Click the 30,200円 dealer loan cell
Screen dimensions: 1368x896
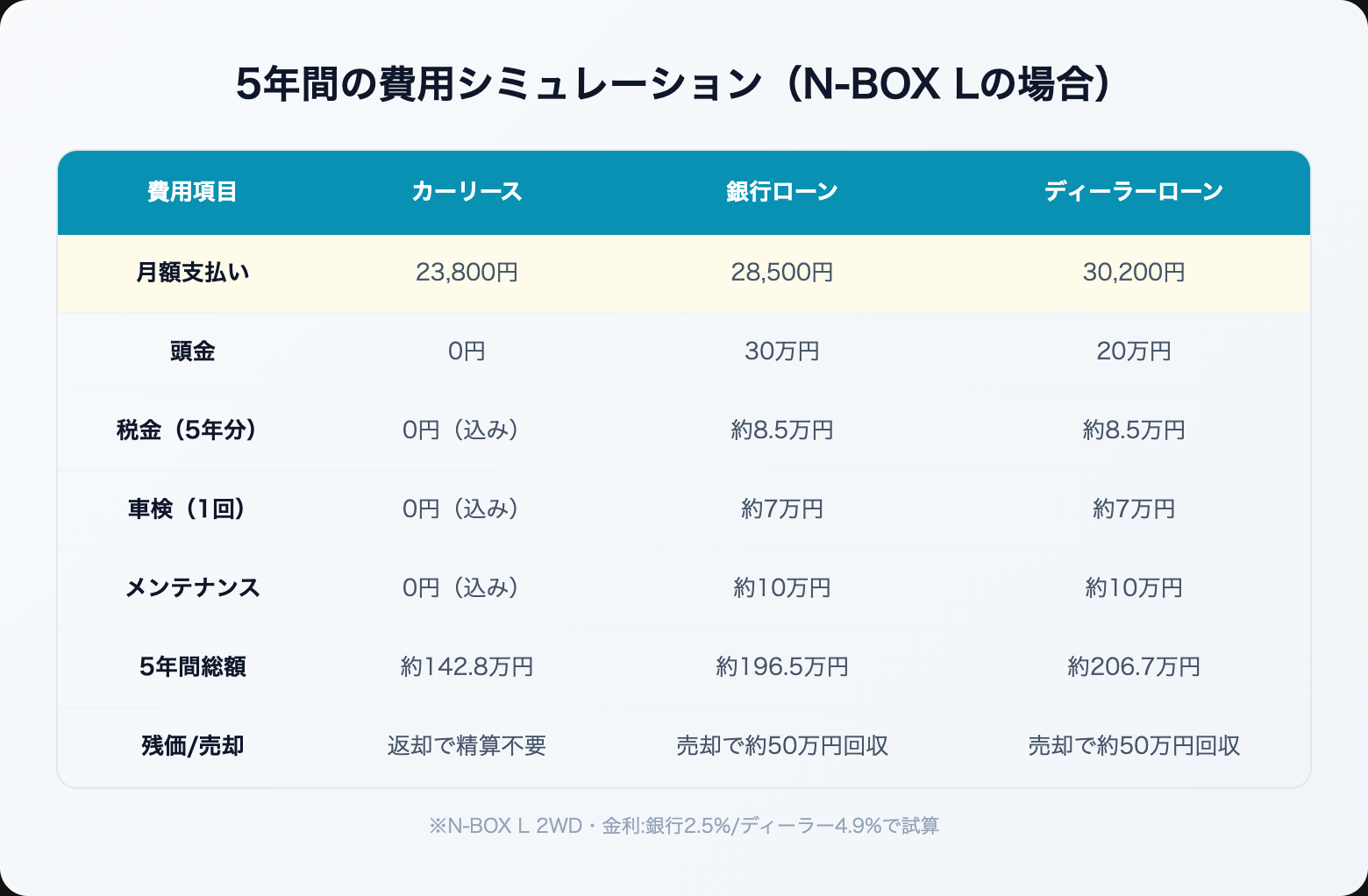[x=1133, y=273]
